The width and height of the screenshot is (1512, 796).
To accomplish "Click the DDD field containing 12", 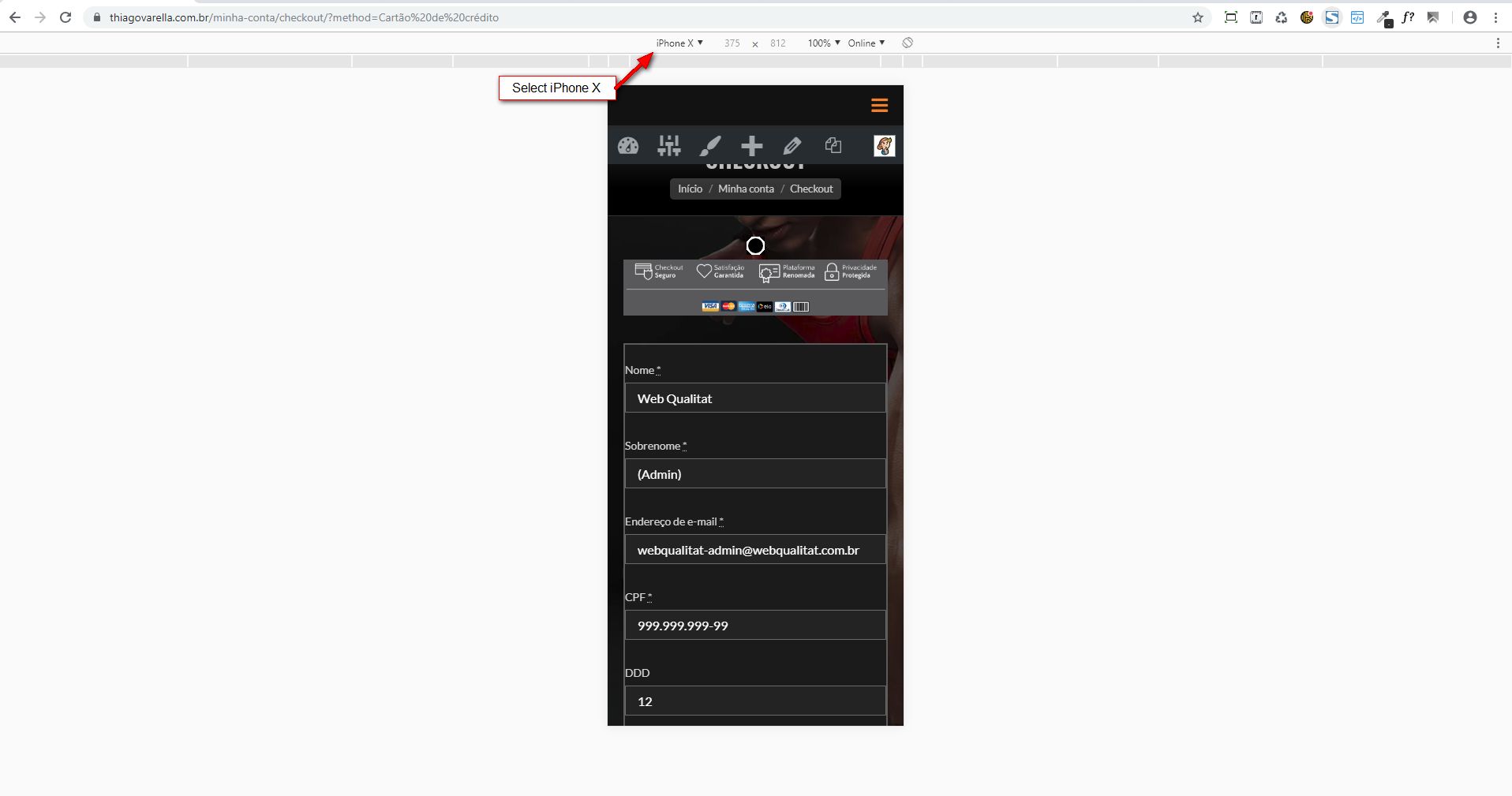I will 755,701.
